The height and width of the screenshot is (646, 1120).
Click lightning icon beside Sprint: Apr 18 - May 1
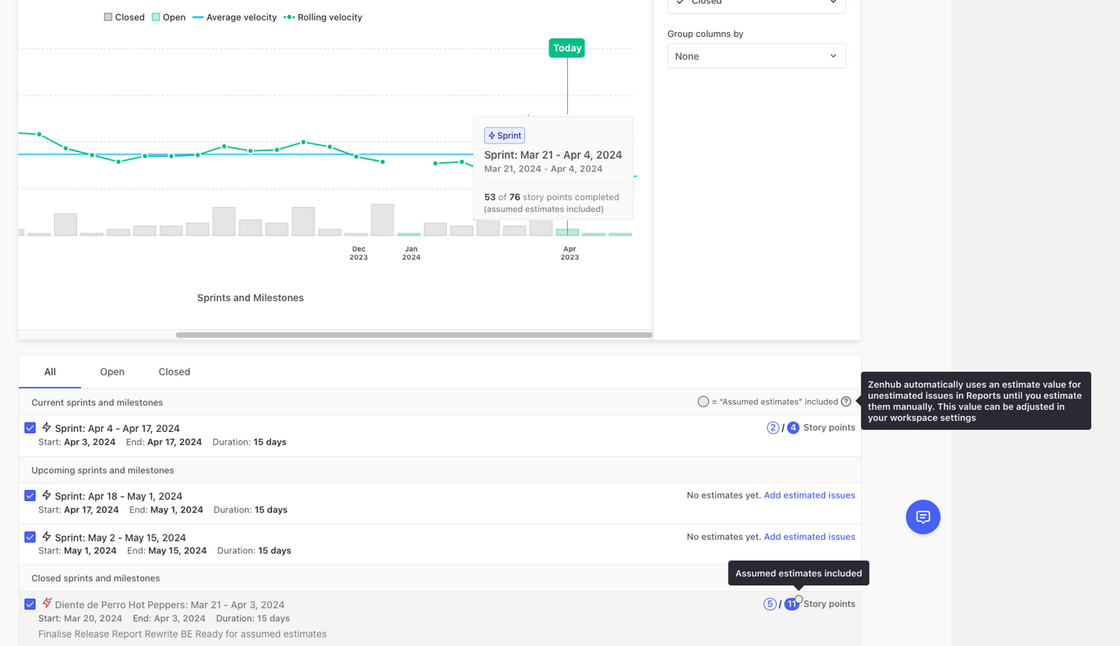[46, 495]
